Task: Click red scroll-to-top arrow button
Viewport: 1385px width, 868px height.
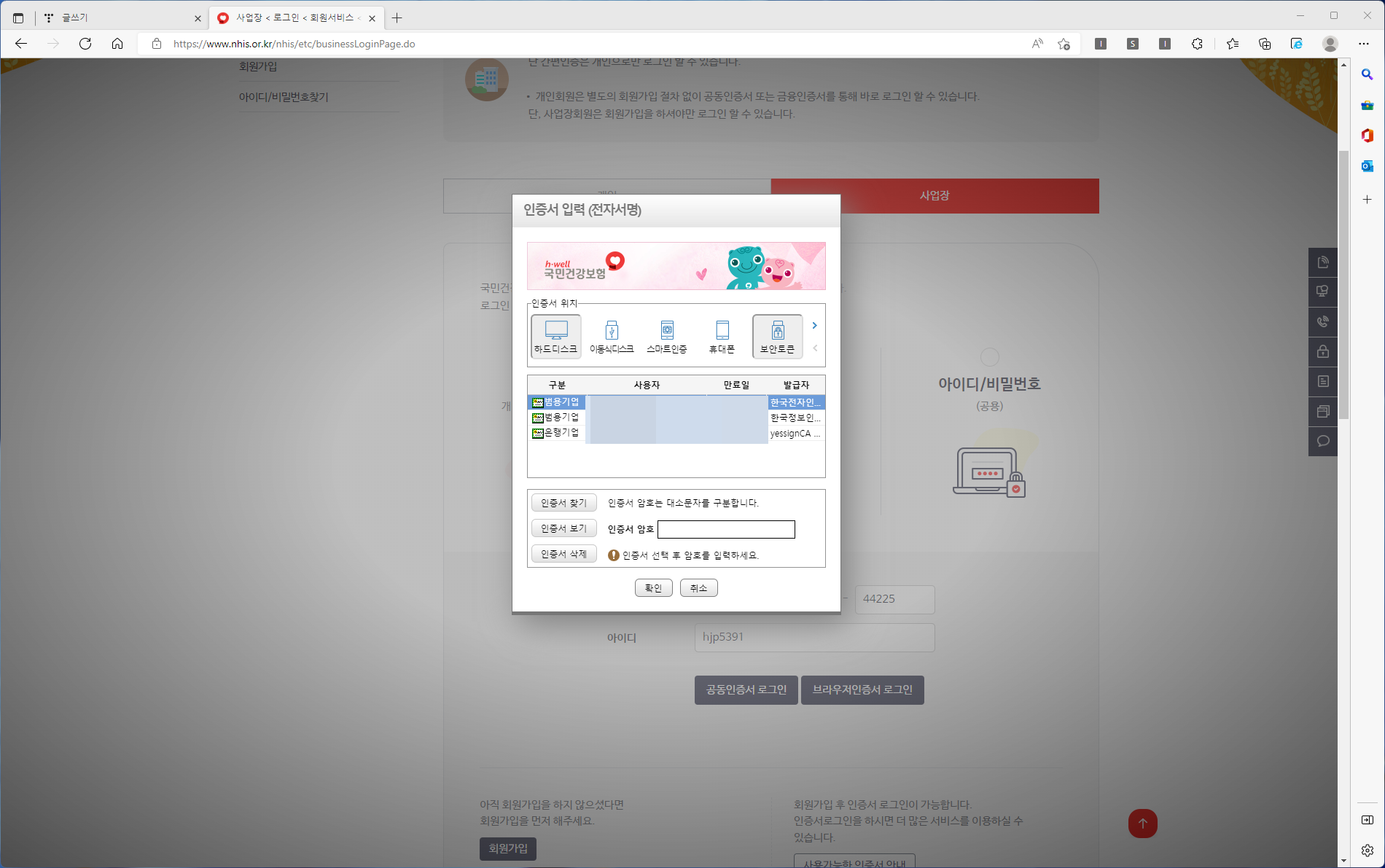Action: coord(1143,824)
